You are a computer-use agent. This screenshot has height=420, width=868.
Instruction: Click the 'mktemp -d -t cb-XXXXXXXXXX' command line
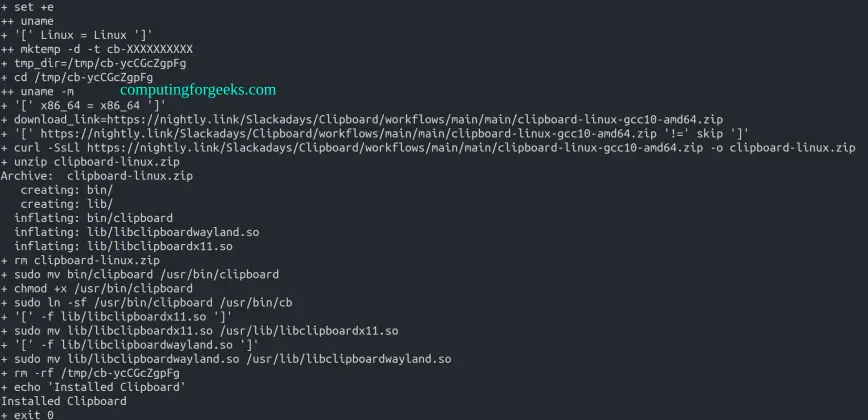point(103,48)
